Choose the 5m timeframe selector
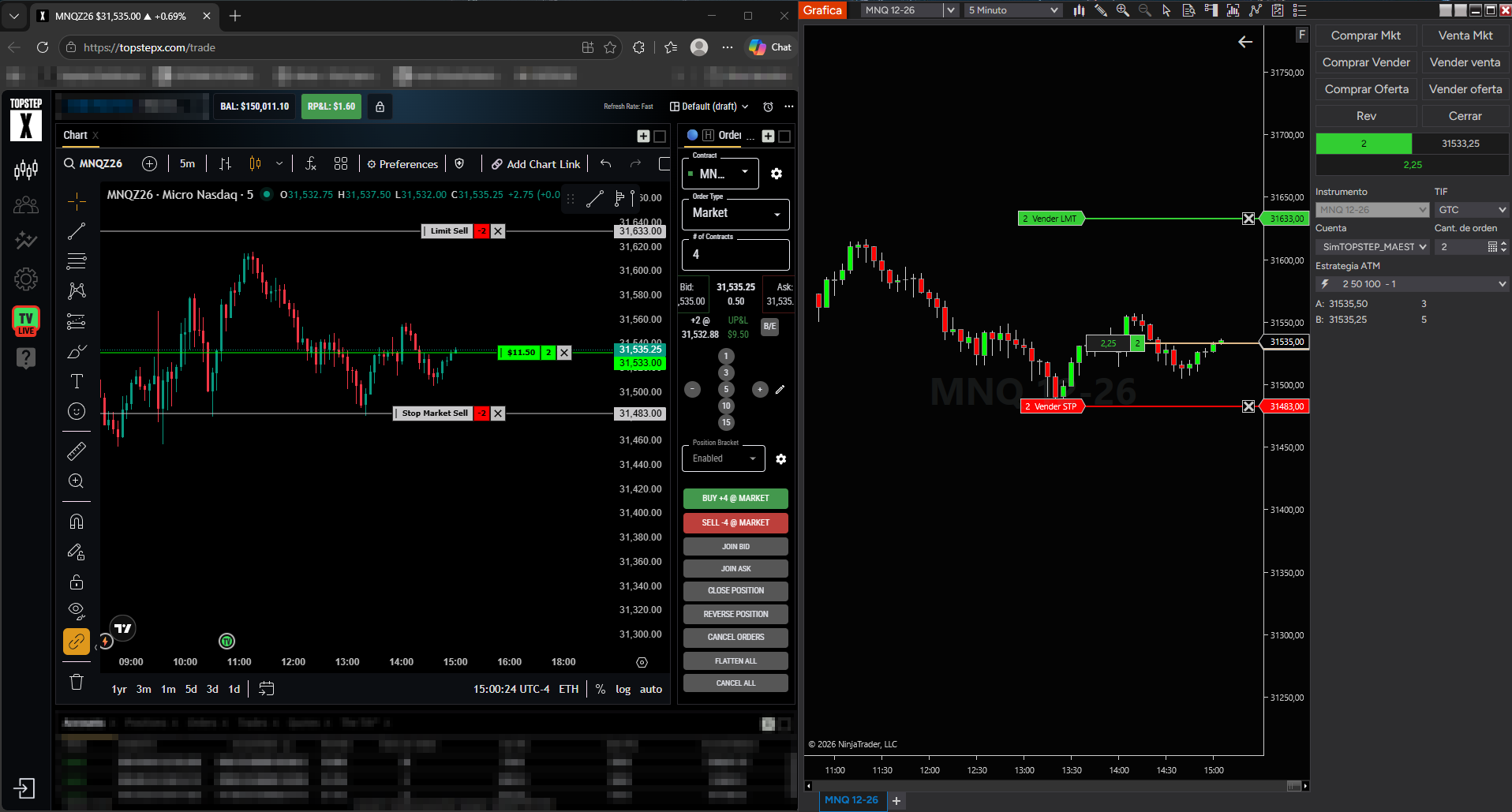Screen dimensions: 1512x812 click(187, 163)
